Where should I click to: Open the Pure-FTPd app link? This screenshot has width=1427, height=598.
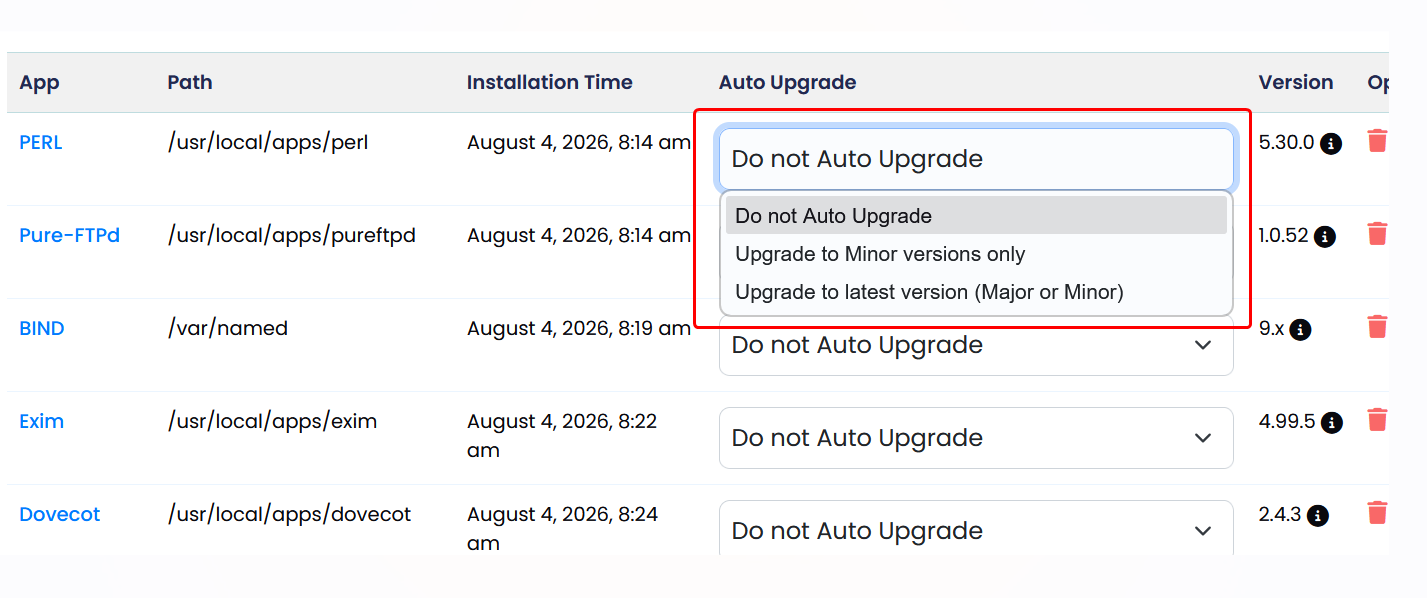pos(70,236)
